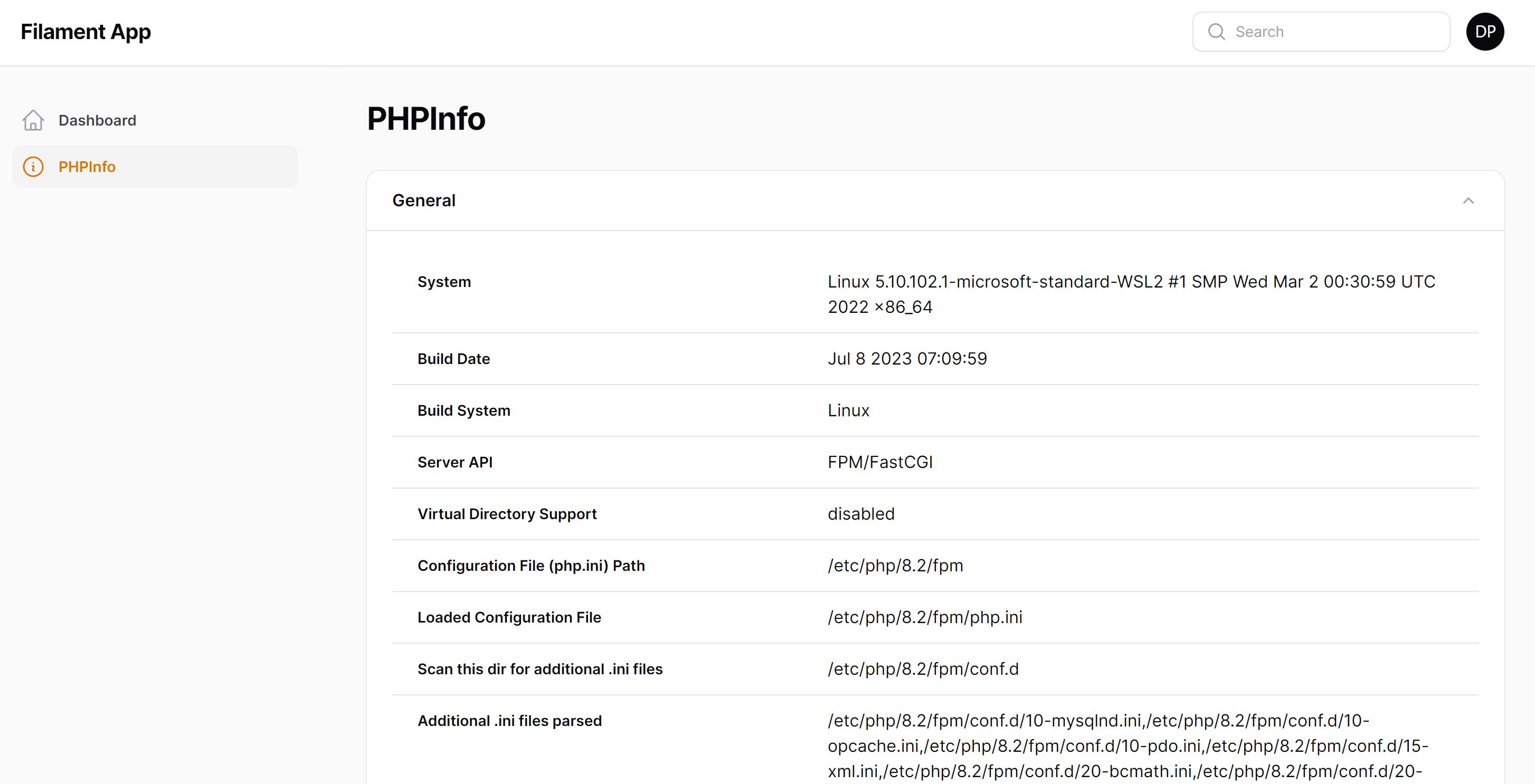
Task: Click the Jul 8 2023 07:09:59 value
Action: click(907, 359)
